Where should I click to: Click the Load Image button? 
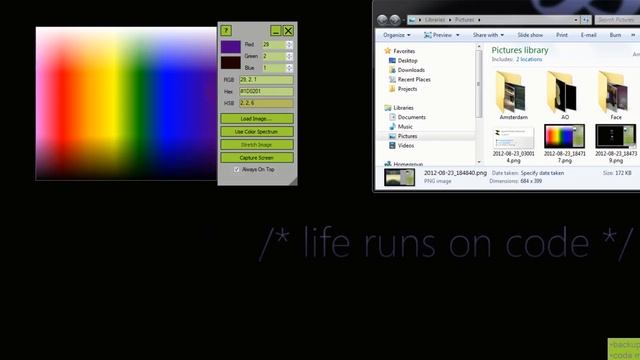coord(257,119)
